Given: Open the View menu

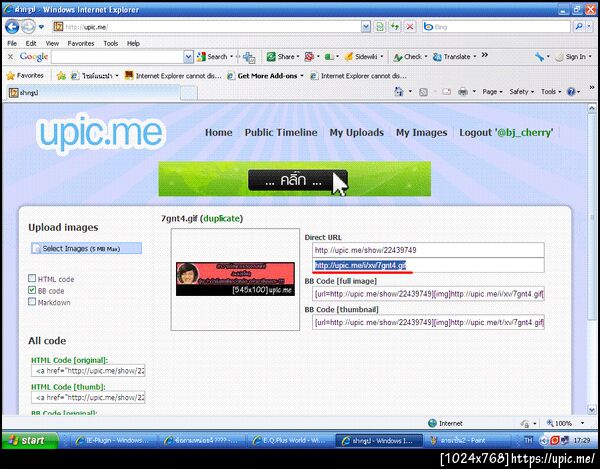Looking at the screenshot, I should coord(52,43).
